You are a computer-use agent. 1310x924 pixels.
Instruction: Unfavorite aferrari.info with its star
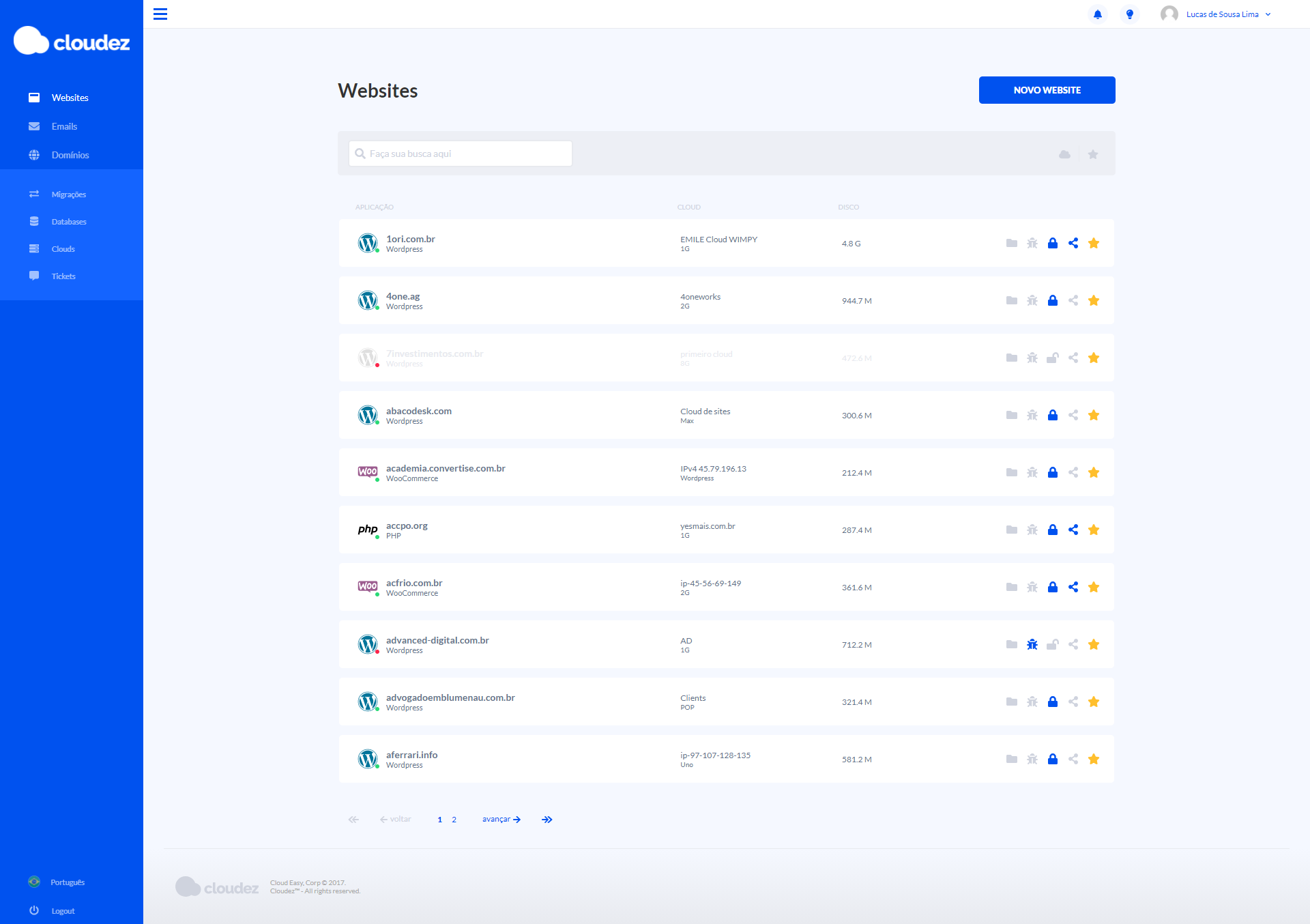pyautogui.click(x=1094, y=759)
